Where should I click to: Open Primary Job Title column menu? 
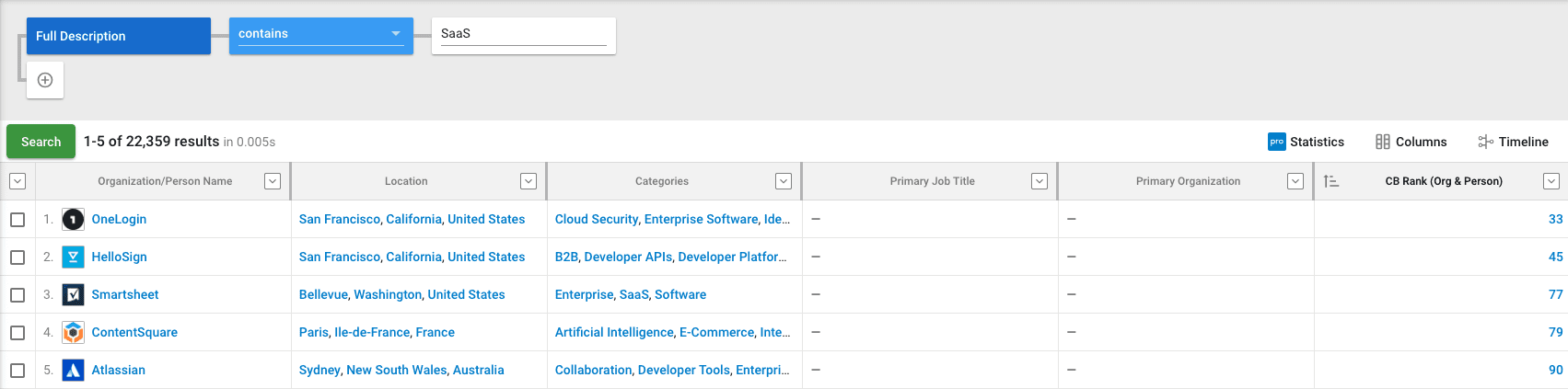[1040, 181]
